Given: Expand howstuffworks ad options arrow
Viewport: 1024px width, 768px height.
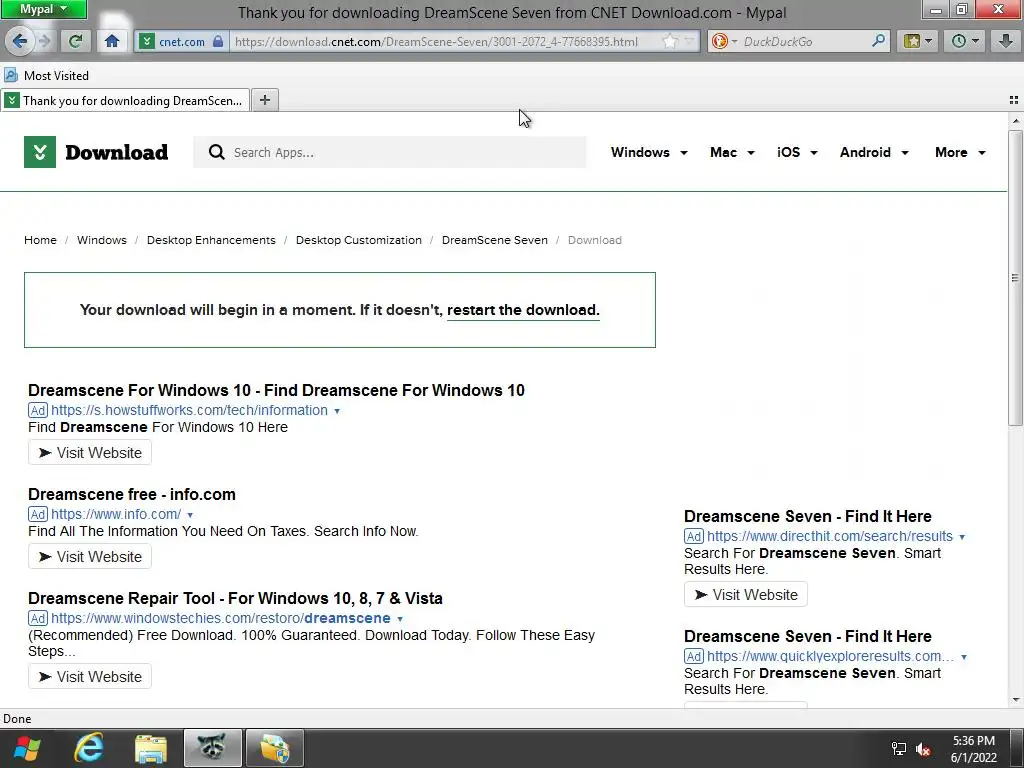Looking at the screenshot, I should [x=337, y=411].
